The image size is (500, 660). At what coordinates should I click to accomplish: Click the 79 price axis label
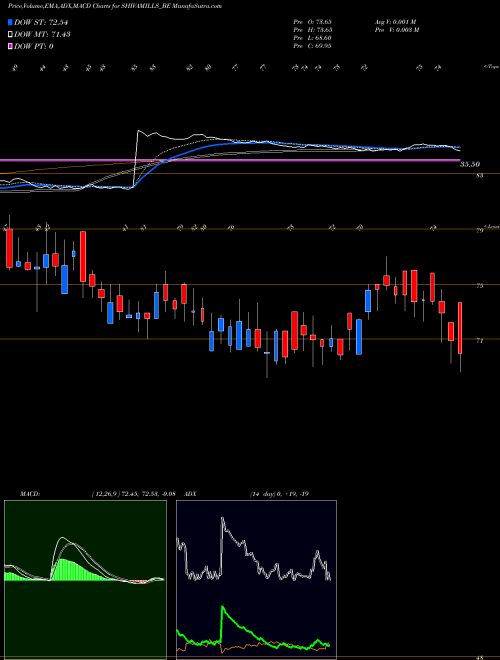click(x=479, y=231)
